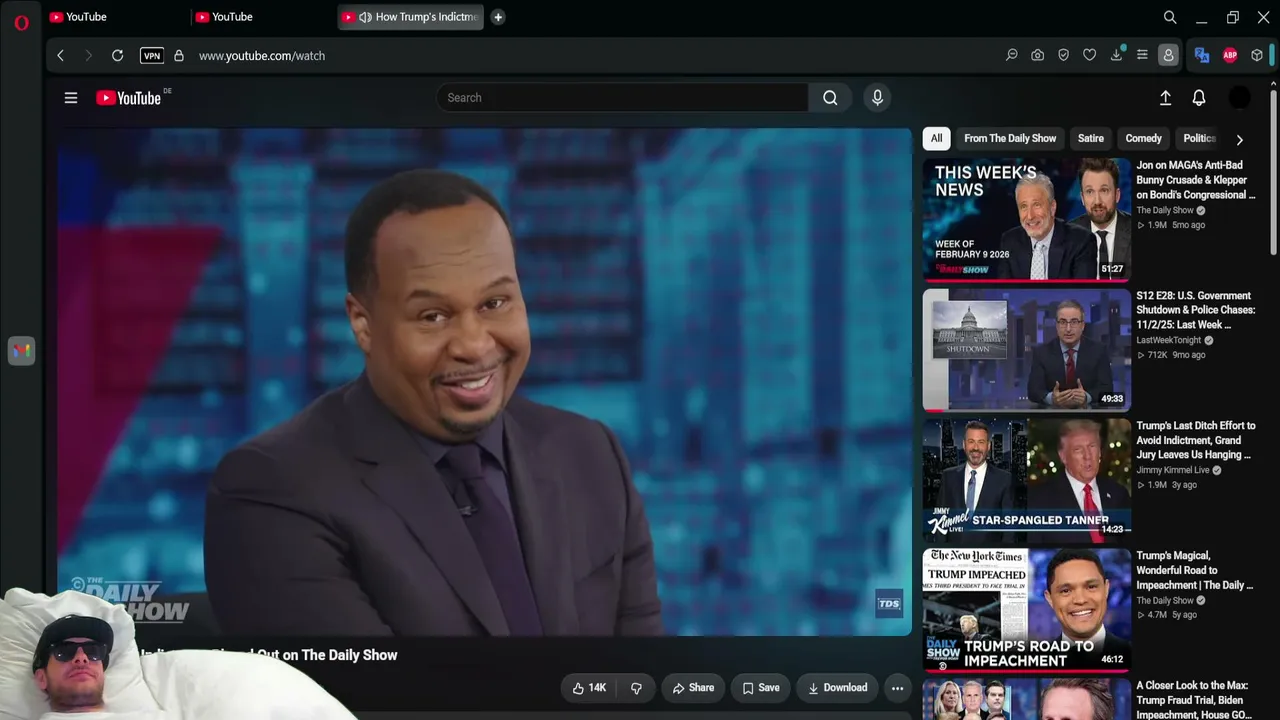Share this video
This screenshot has width=1280, height=720.
point(693,688)
